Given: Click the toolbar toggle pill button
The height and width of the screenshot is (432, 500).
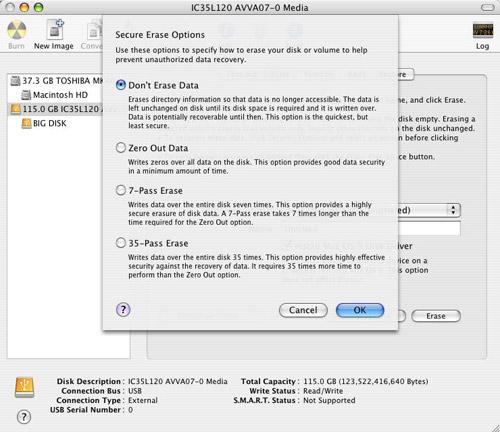Looking at the screenshot, I should [488, 7].
